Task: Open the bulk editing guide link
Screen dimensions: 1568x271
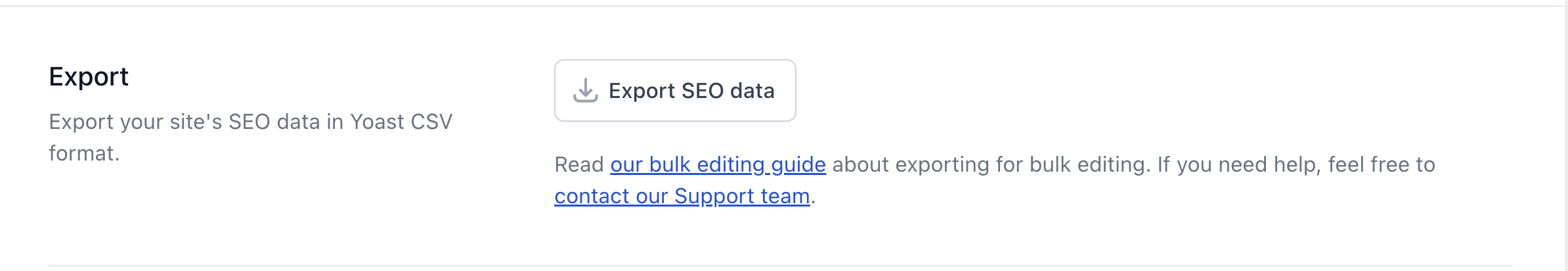Action: [718, 164]
